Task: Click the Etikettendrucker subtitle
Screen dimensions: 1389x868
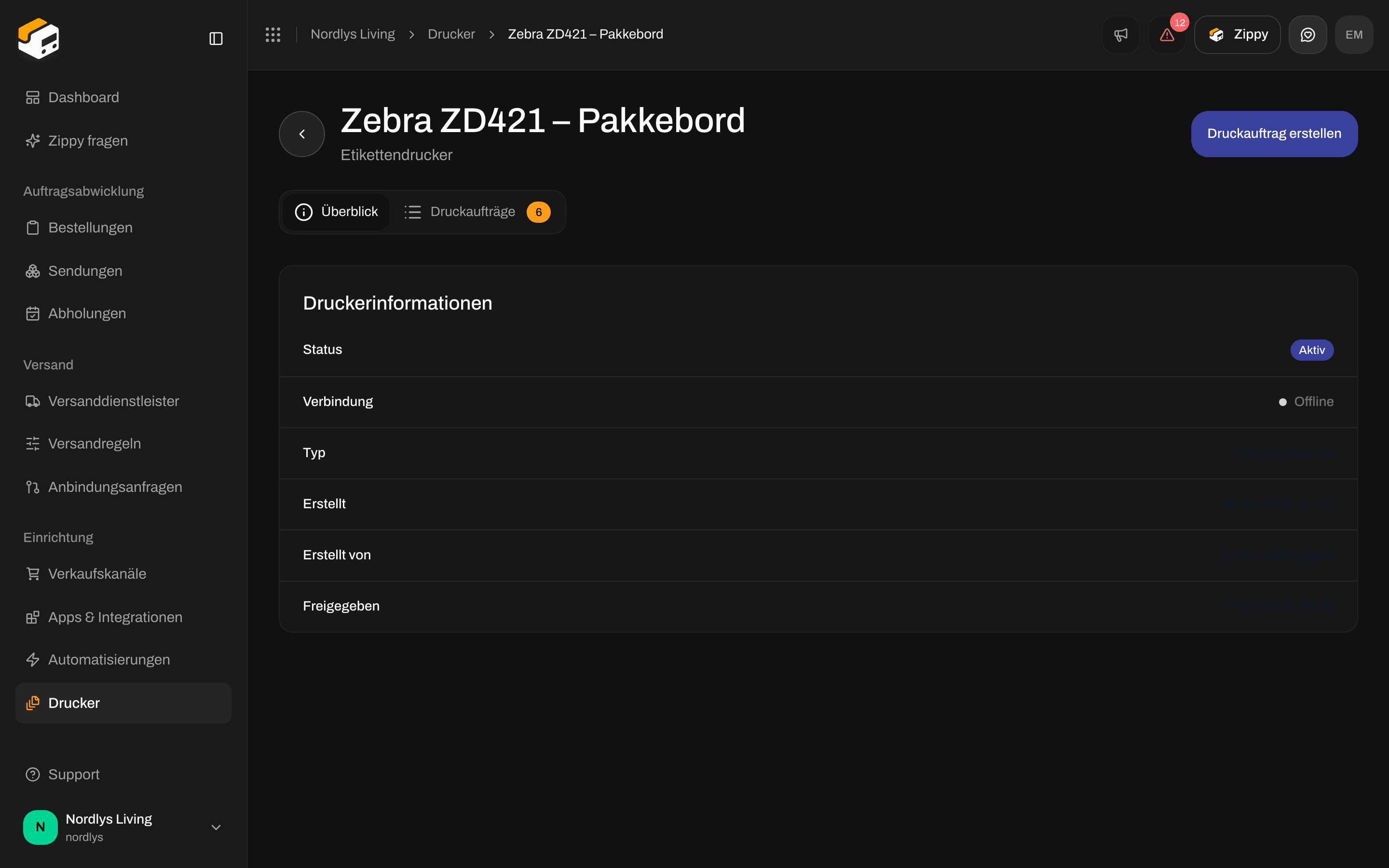Action: pos(396,155)
